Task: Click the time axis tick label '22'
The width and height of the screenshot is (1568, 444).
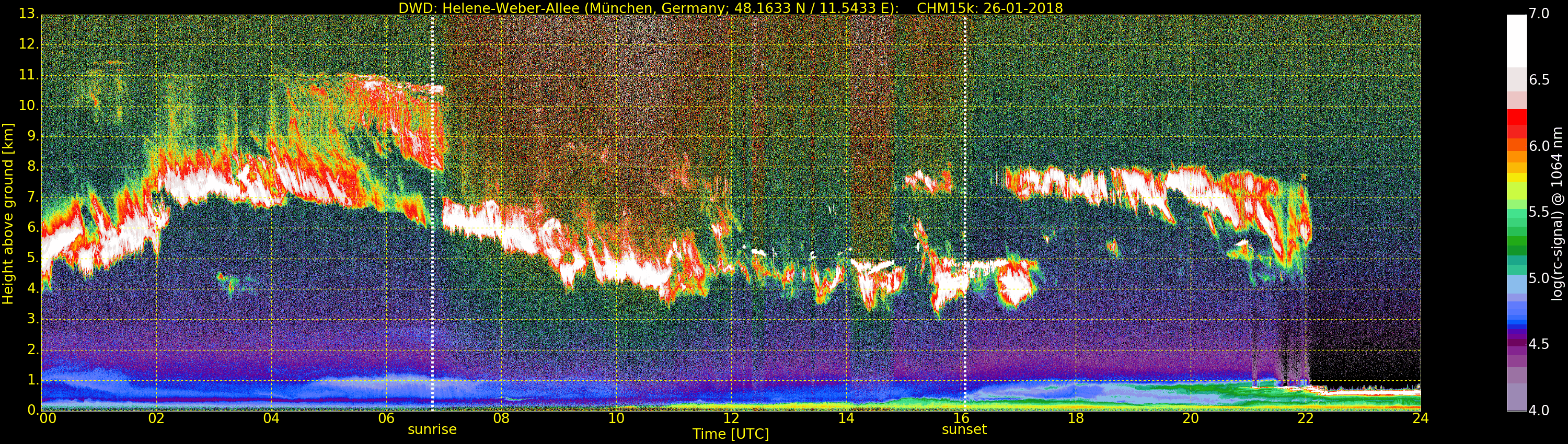Action: pos(1306,418)
